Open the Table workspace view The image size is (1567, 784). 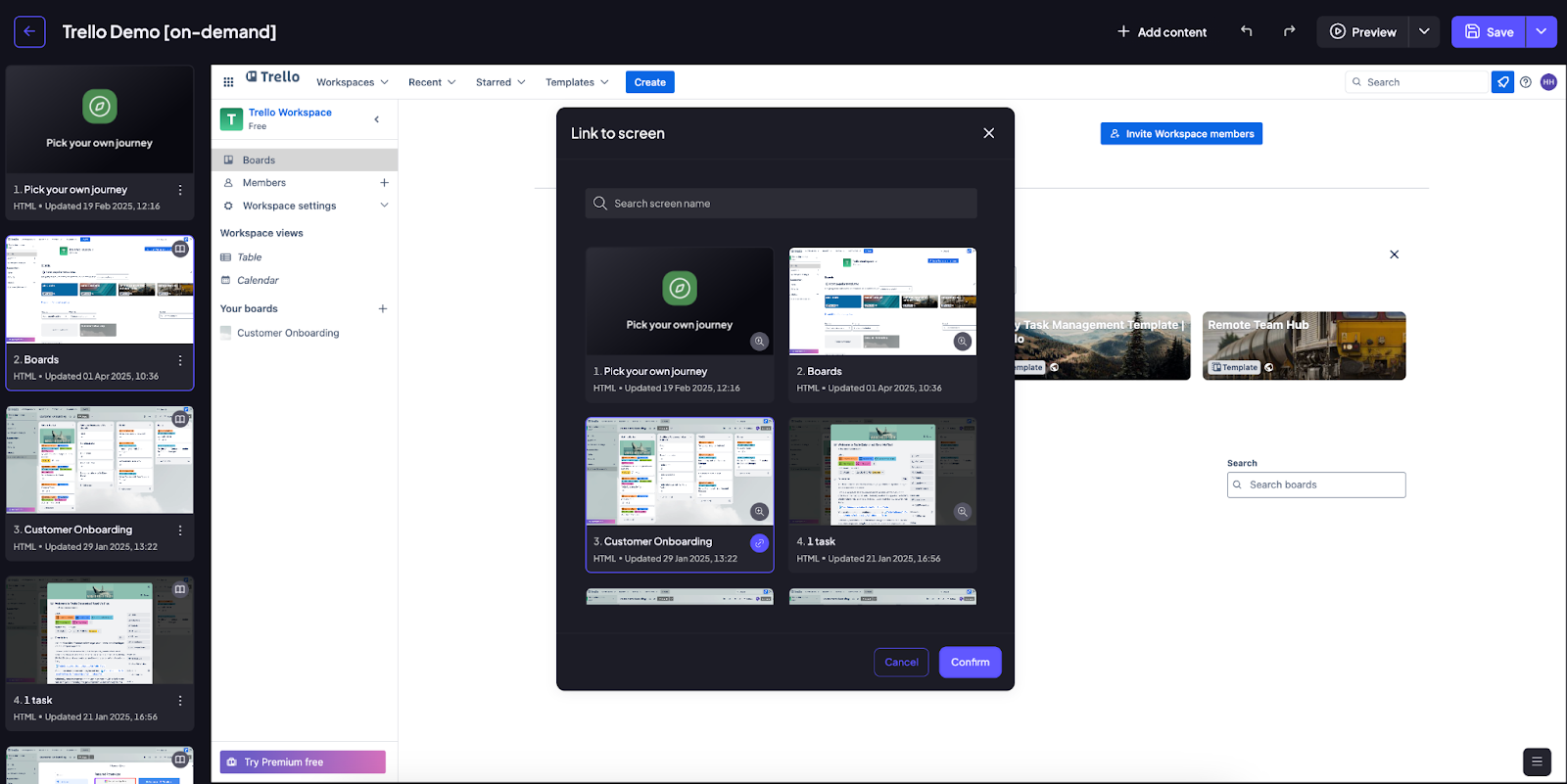tap(250, 257)
